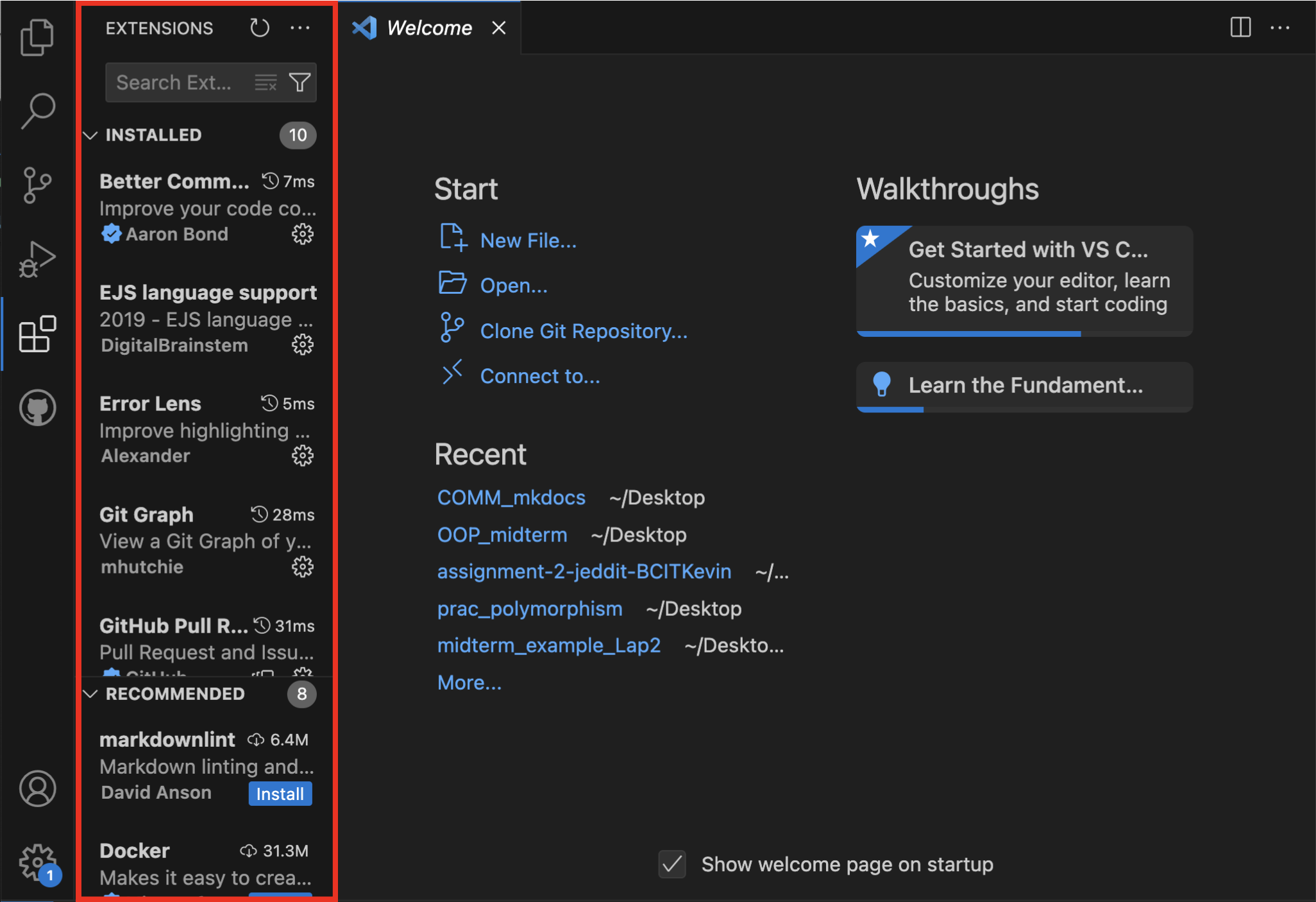Open the filter extensions funnel icon
The image size is (1316, 902).
299,83
